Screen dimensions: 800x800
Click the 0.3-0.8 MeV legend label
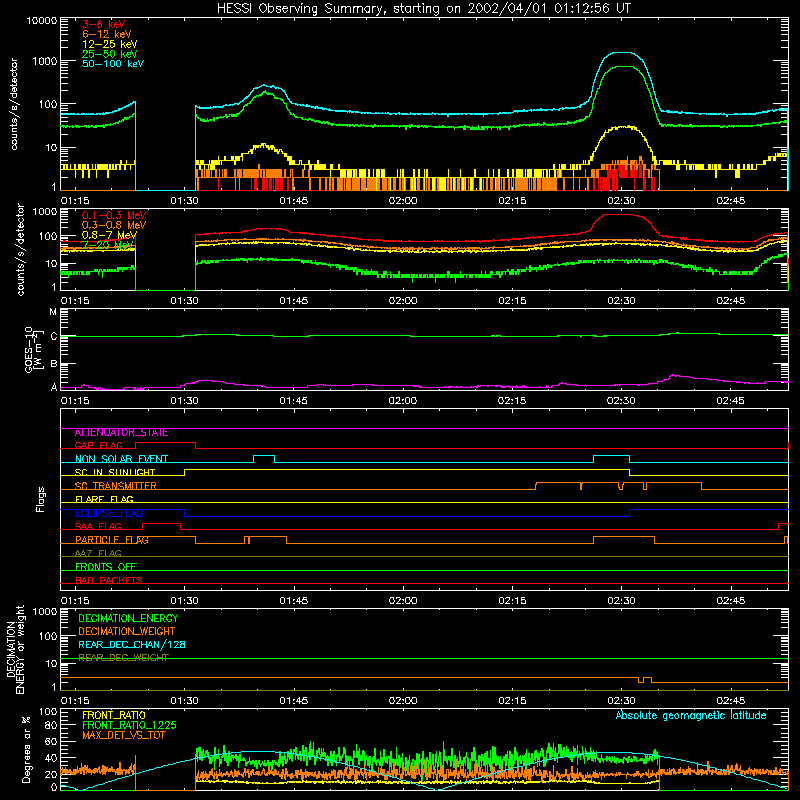click(114, 225)
